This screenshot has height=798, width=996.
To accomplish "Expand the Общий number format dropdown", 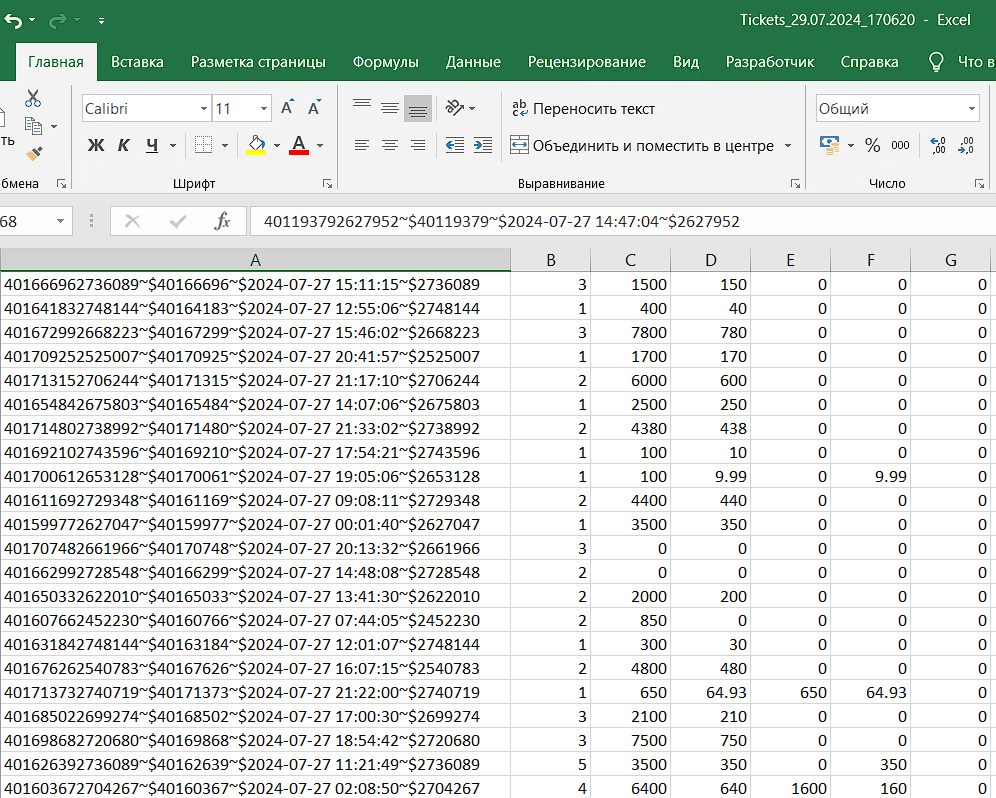I will coord(971,108).
